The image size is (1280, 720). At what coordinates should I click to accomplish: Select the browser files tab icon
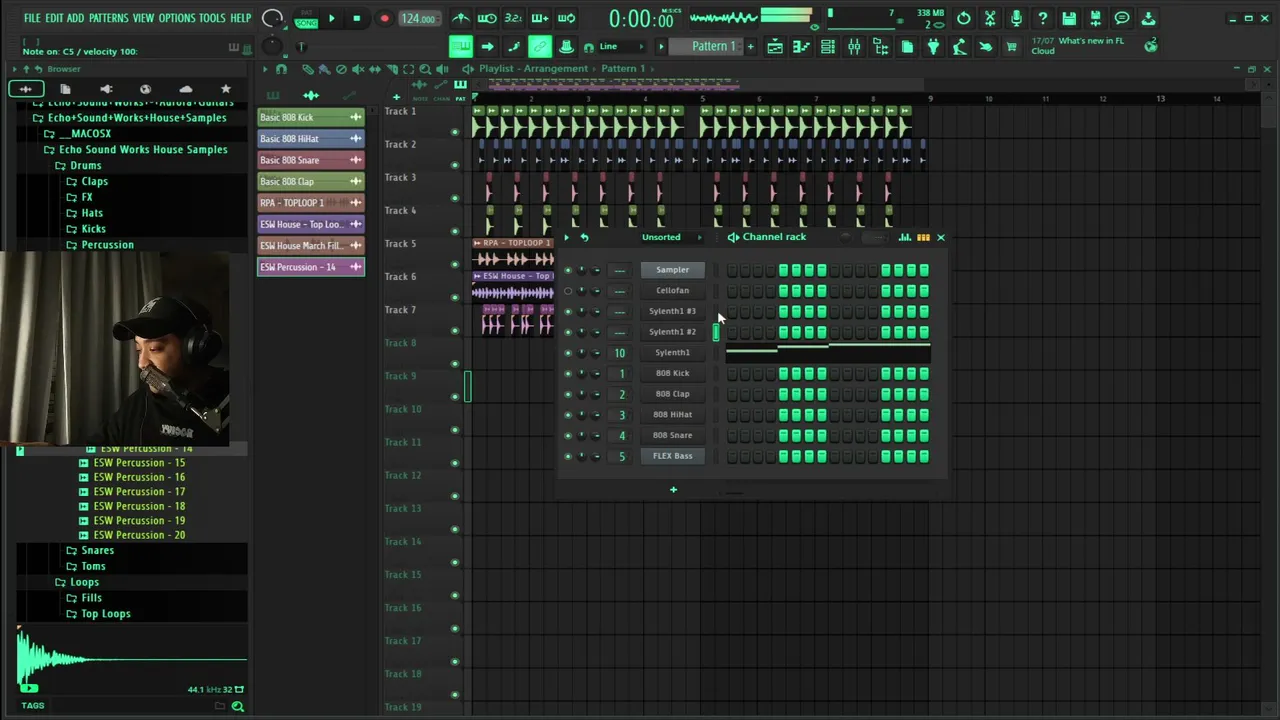click(65, 89)
